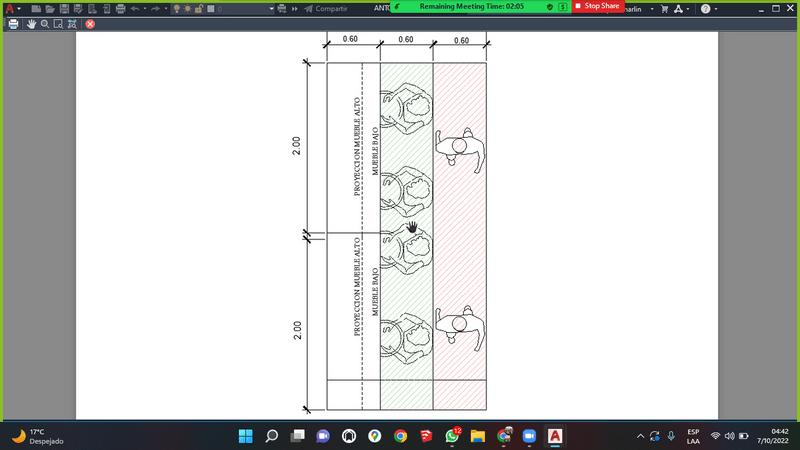The image size is (800, 450).
Task: Click the Wi-Fi network tray icon
Action: [x=715, y=436]
